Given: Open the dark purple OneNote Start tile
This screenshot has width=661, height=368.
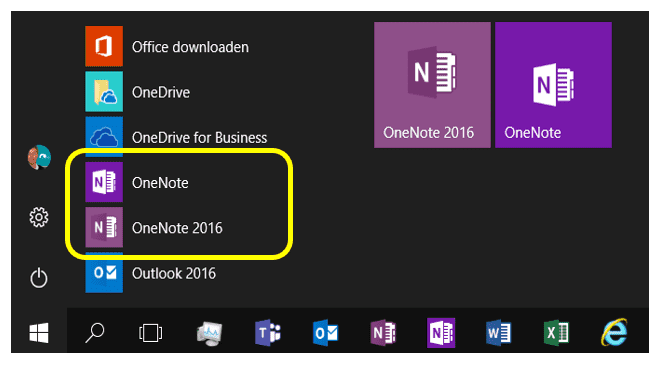Looking at the screenshot, I should click(x=553, y=85).
